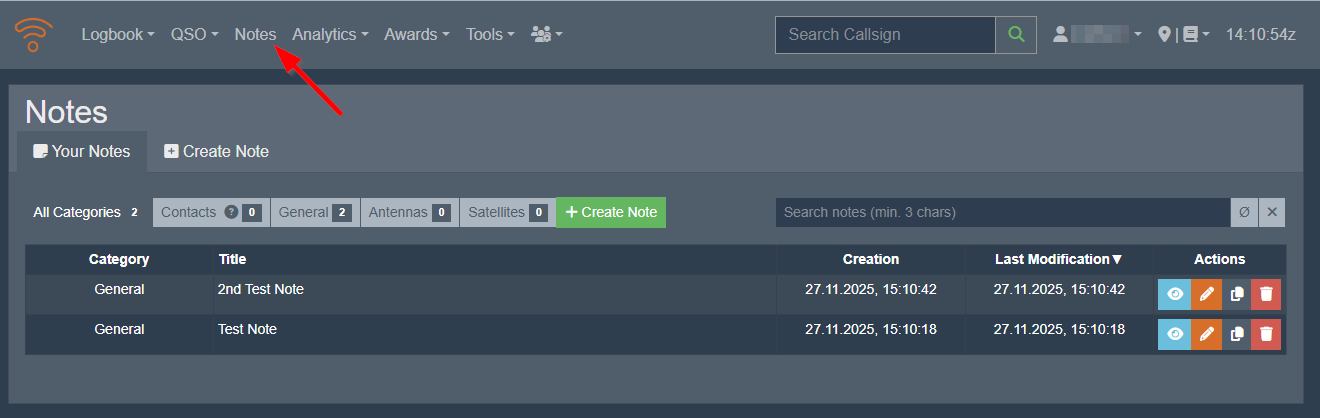Duplicate the 2nd Test Note

[1237, 294]
